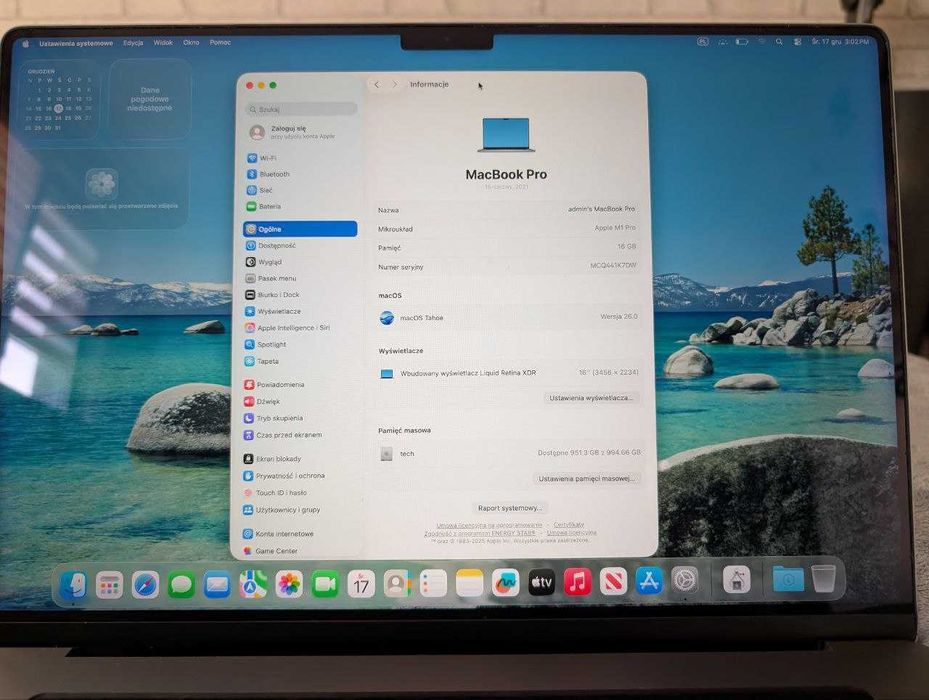The height and width of the screenshot is (700, 929).
Task: Open Photos from the Dock
Action: [x=289, y=584]
